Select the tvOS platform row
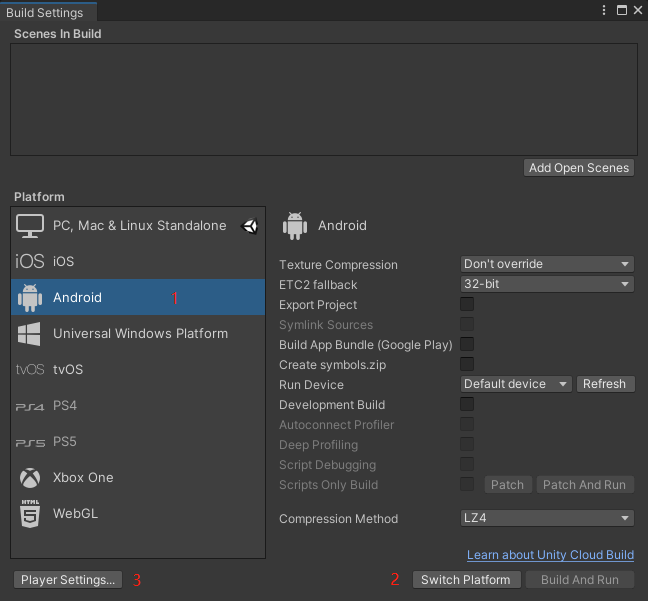The height and width of the screenshot is (601, 648). tap(138, 370)
